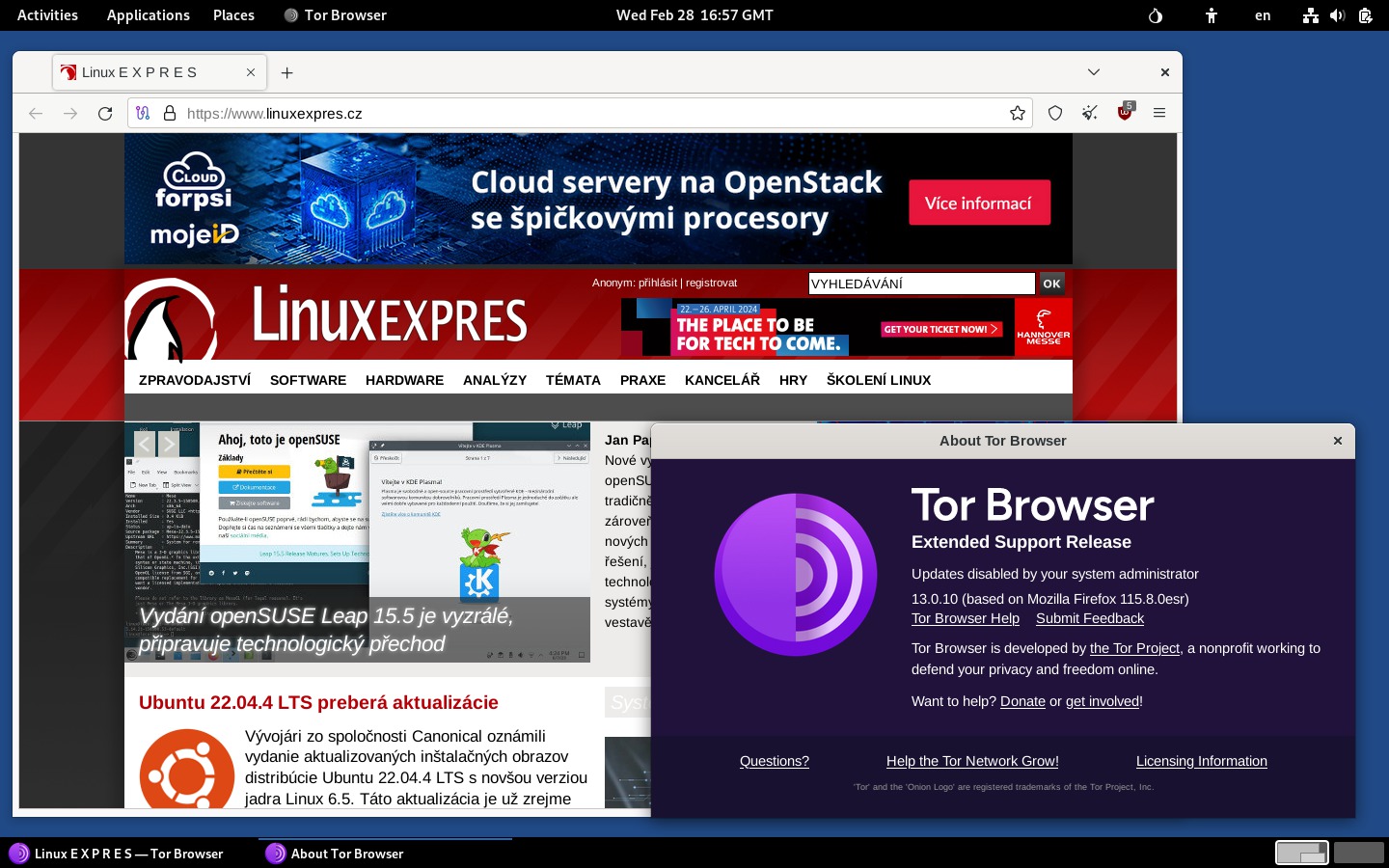
Task: Select the Linux EXPRES browser tab
Action: tap(159, 72)
